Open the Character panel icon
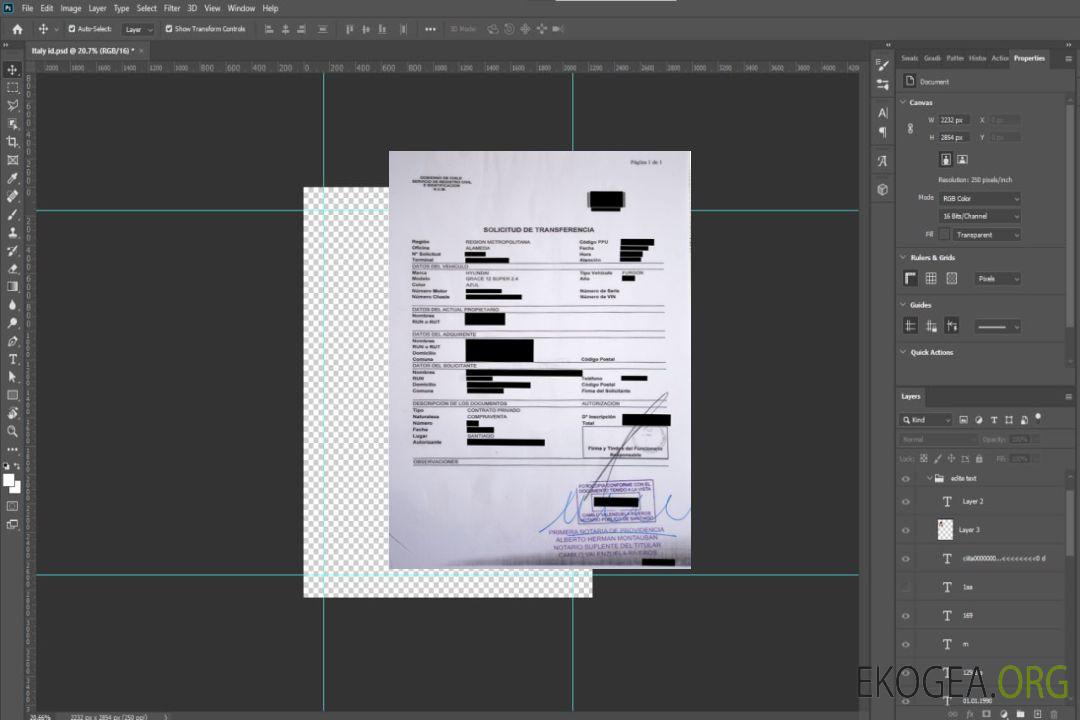The width and height of the screenshot is (1080, 720). pyautogui.click(x=883, y=113)
